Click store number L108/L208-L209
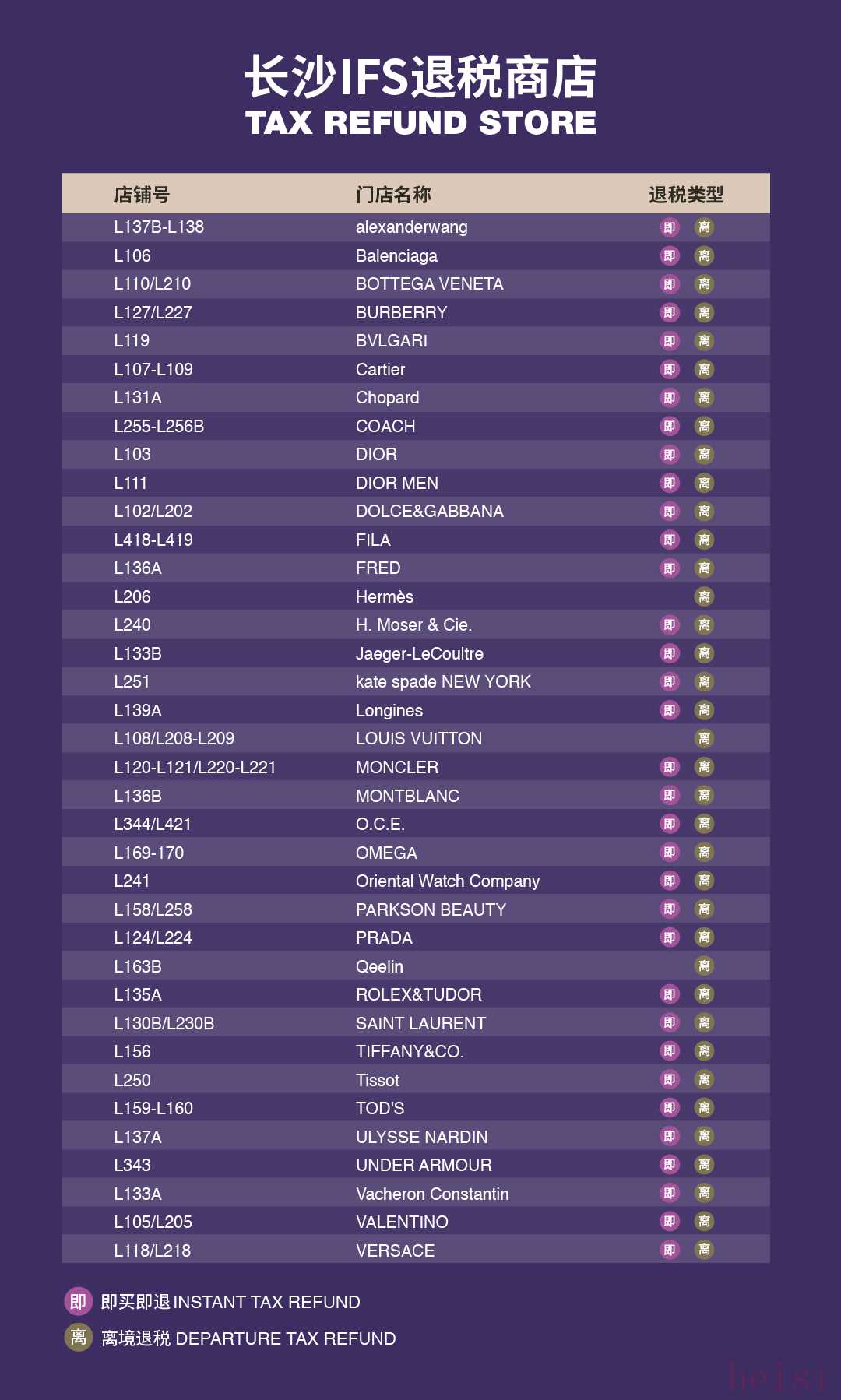The height and width of the screenshot is (1400, 841). tap(174, 739)
